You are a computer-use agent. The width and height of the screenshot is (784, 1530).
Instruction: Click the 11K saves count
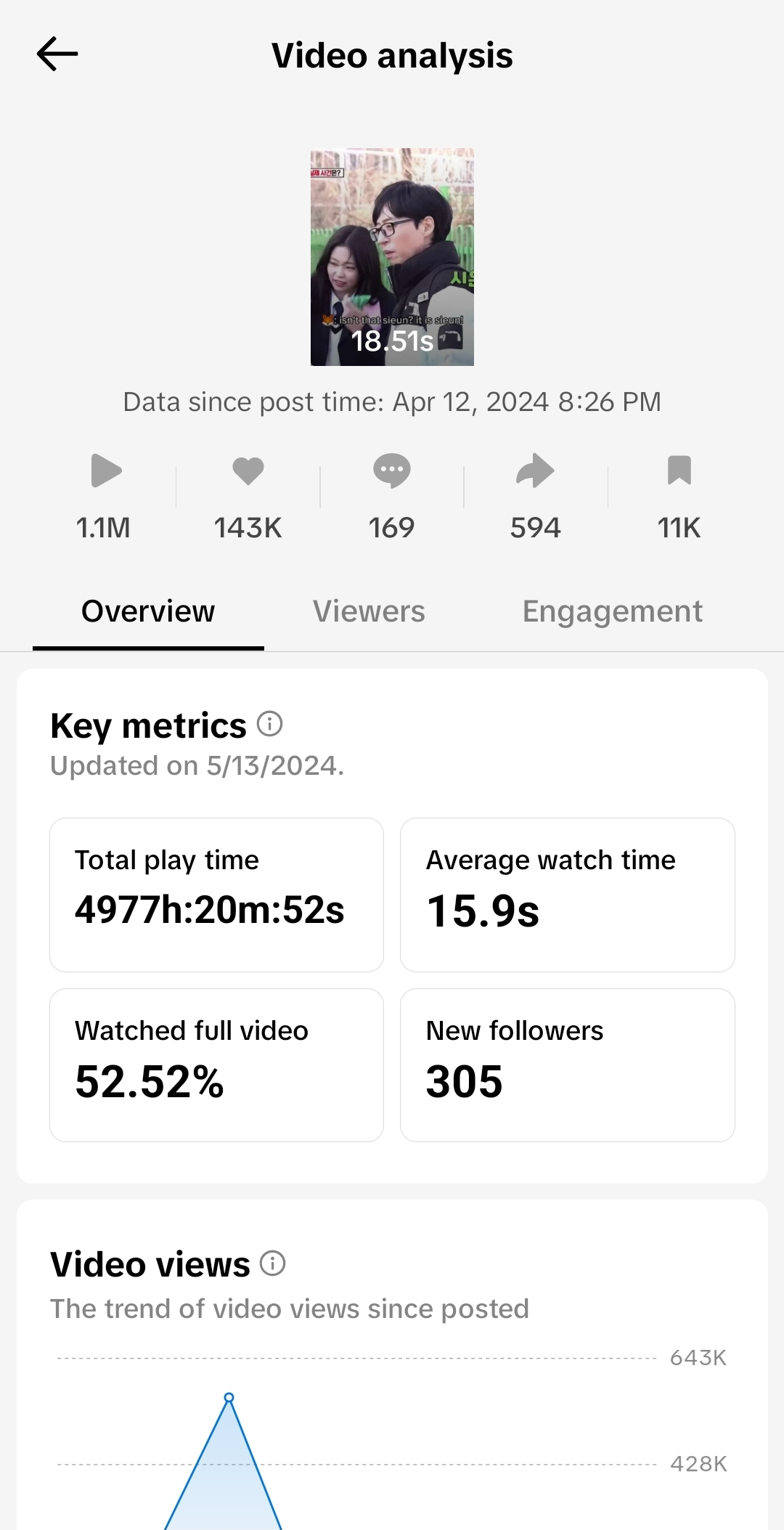pos(679,528)
